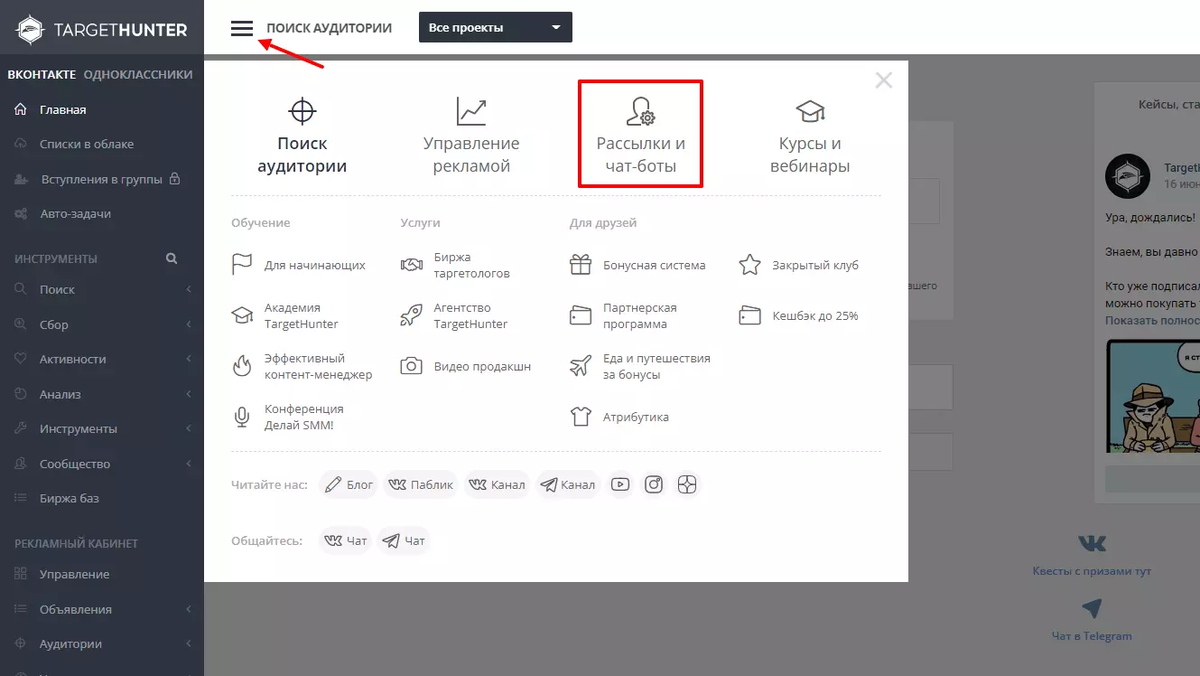Click the Конференция Делай SMM microphone icon
Screen dimensions: 1200x676
(x=242, y=417)
